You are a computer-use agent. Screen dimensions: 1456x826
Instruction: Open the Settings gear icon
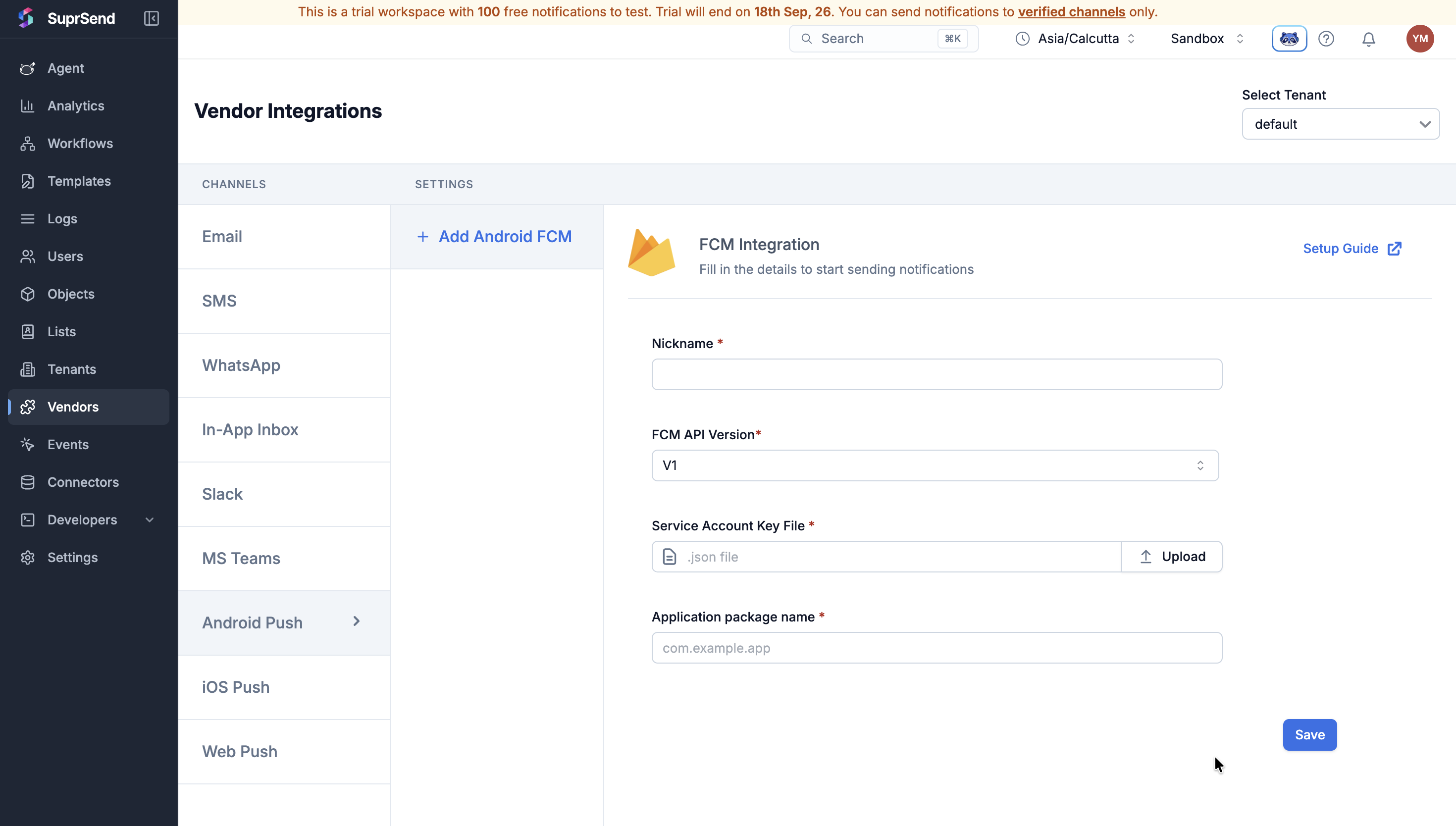click(x=28, y=557)
